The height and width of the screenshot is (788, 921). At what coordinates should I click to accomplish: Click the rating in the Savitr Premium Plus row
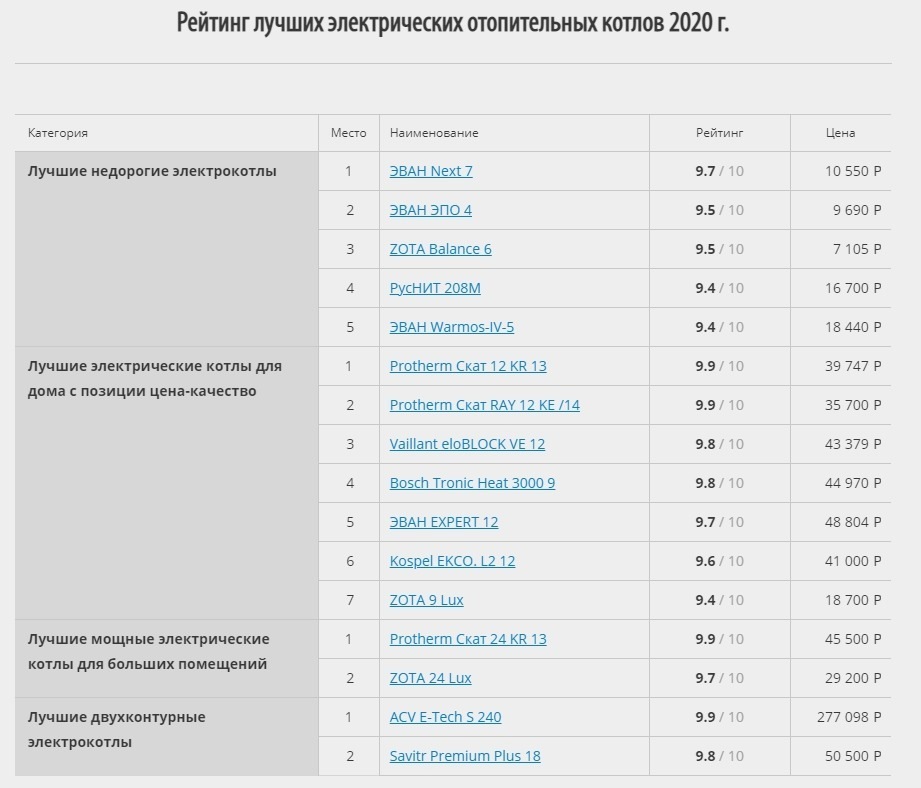720,756
